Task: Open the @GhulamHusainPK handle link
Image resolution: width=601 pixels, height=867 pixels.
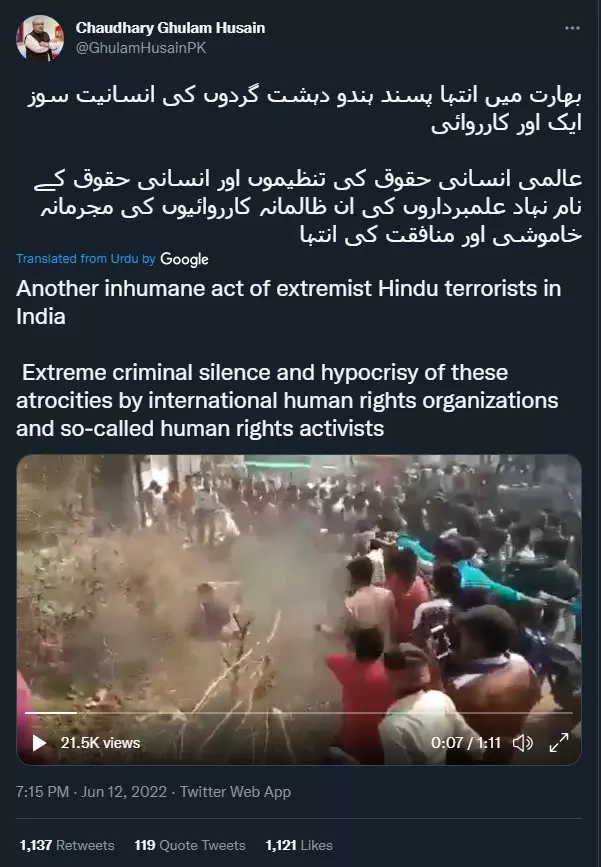Action: [x=141, y=48]
